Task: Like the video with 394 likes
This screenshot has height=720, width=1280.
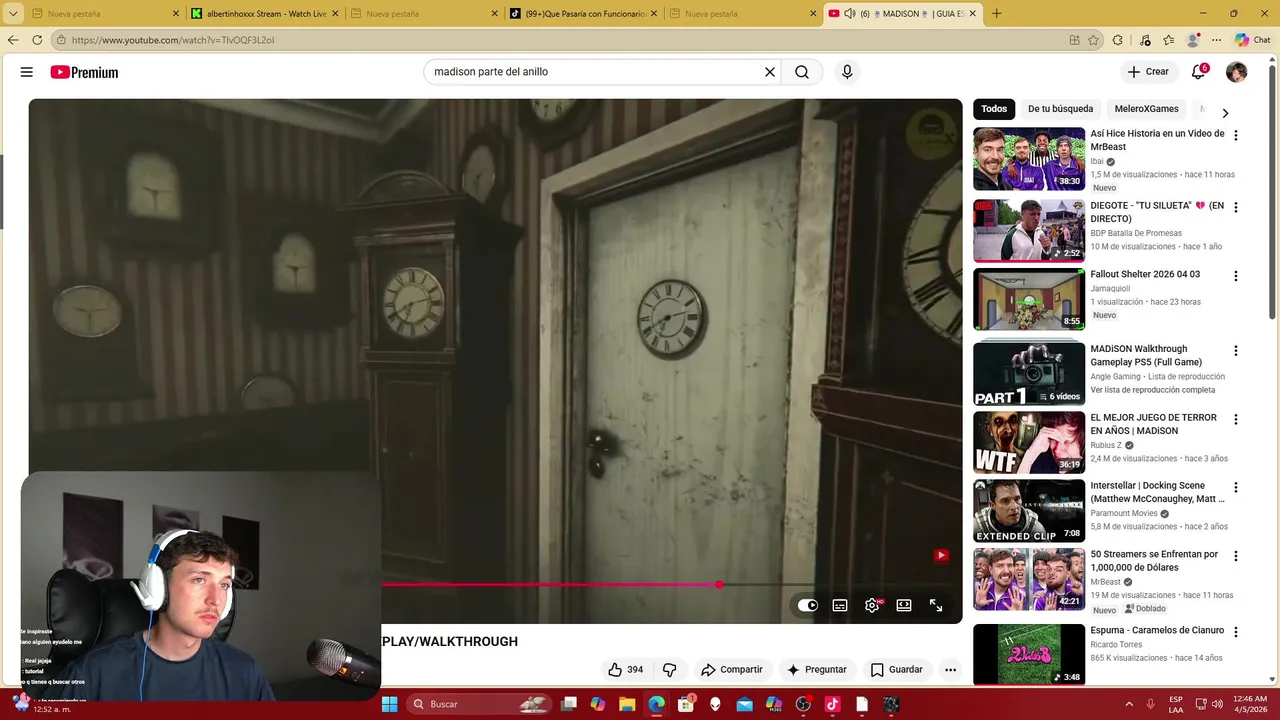Action: (626, 670)
